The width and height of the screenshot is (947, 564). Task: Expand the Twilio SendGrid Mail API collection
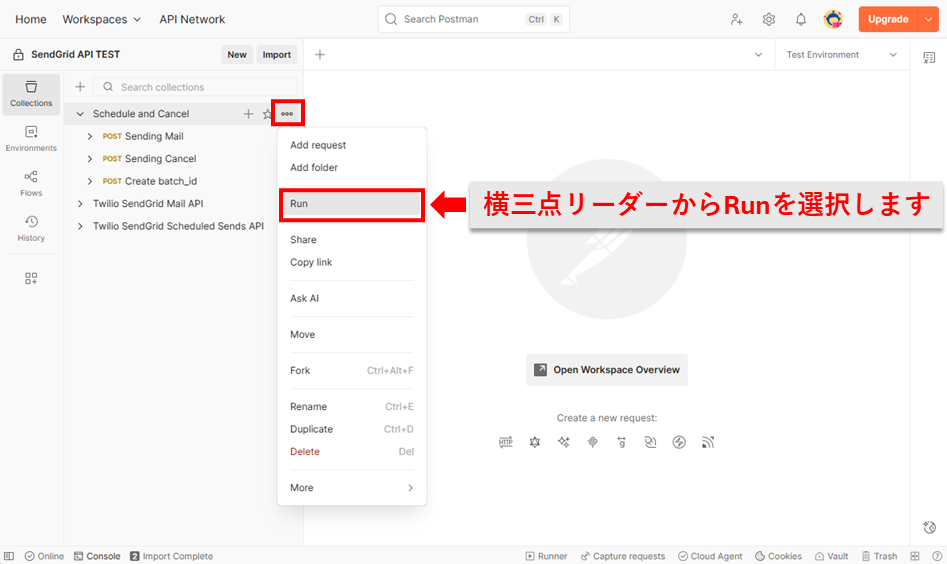(80, 204)
